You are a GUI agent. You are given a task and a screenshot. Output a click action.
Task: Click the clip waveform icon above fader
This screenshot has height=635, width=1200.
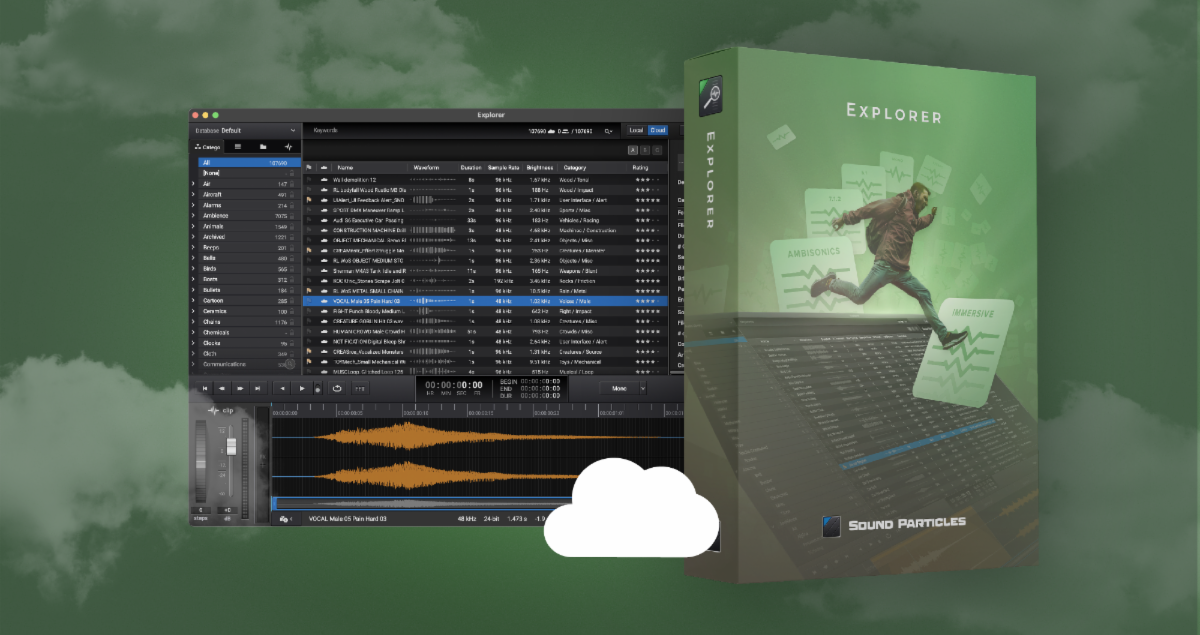tap(214, 410)
